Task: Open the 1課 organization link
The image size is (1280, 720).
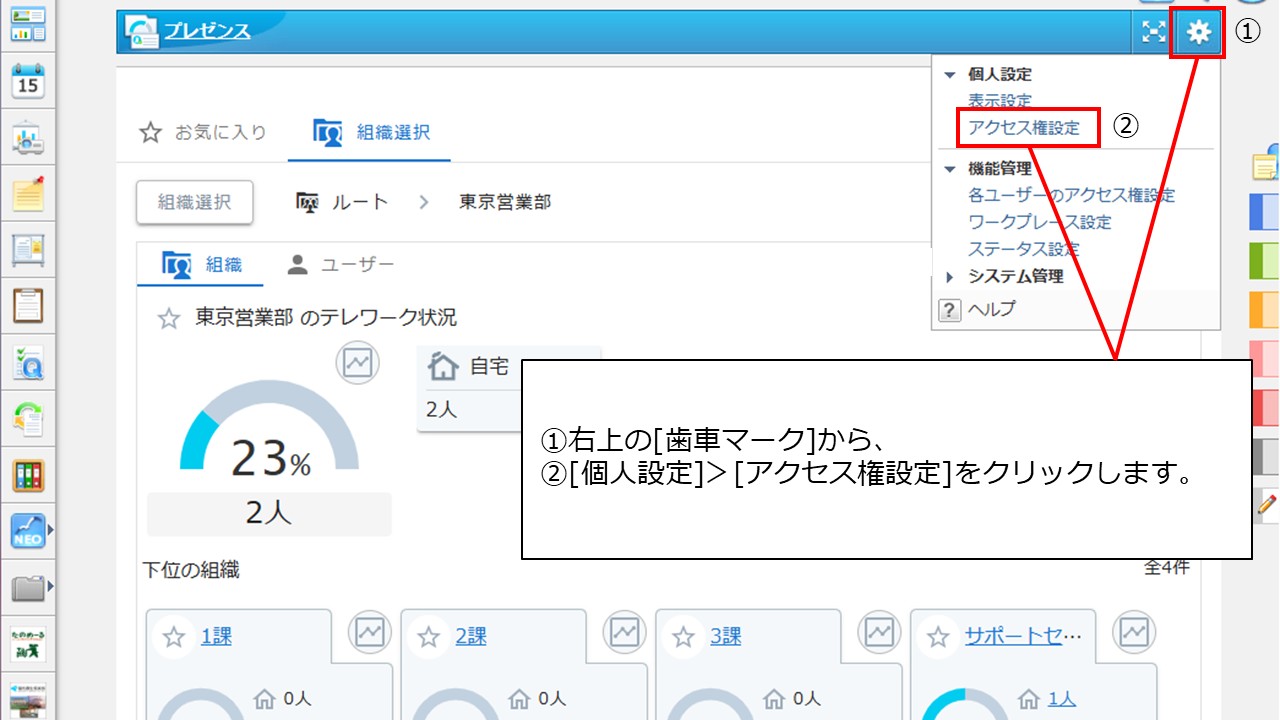Action: (217, 636)
